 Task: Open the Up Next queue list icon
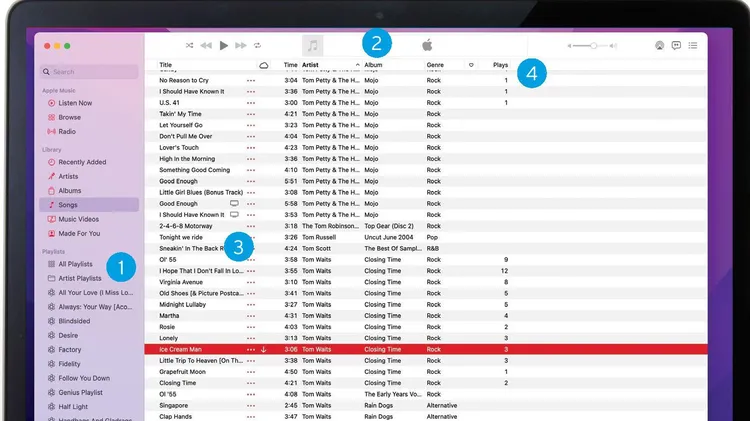(693, 45)
